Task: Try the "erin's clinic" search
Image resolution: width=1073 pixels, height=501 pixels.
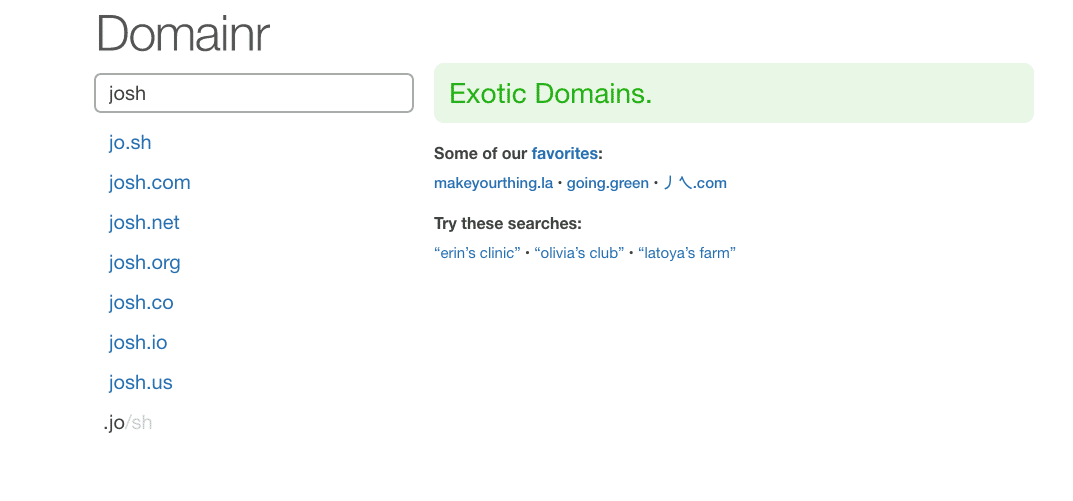Action: (x=478, y=253)
